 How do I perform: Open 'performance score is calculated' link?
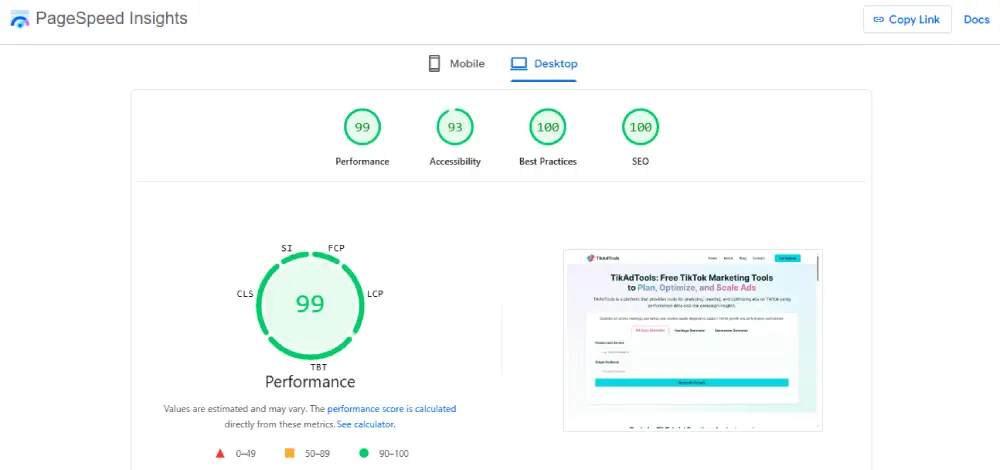coord(392,409)
